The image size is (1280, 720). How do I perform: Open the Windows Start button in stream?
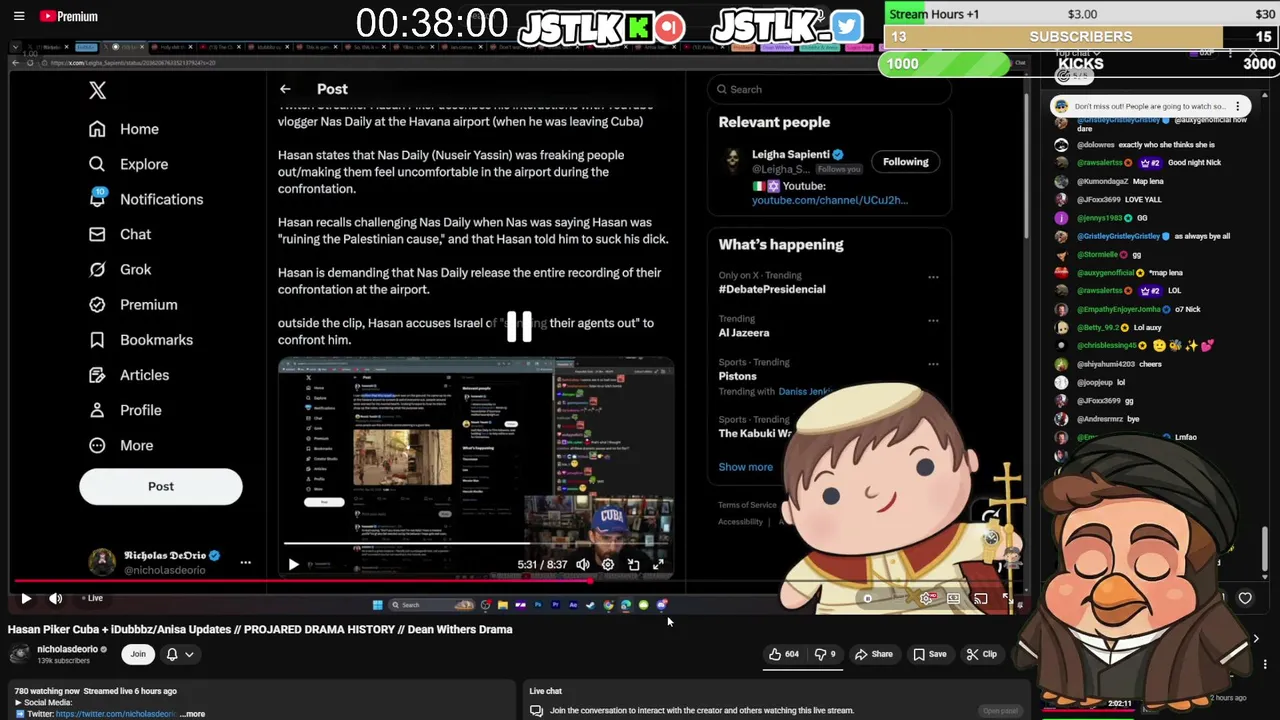[377, 605]
